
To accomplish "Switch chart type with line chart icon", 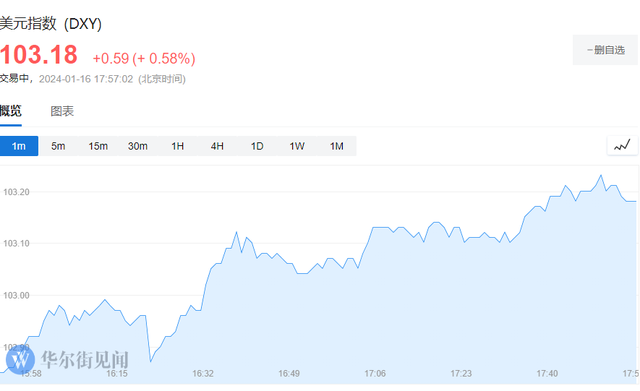I will [x=622, y=146].
